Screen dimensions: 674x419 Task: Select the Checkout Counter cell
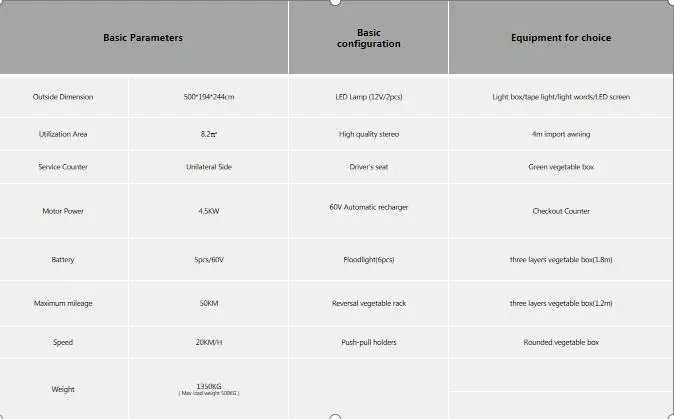coord(561,211)
